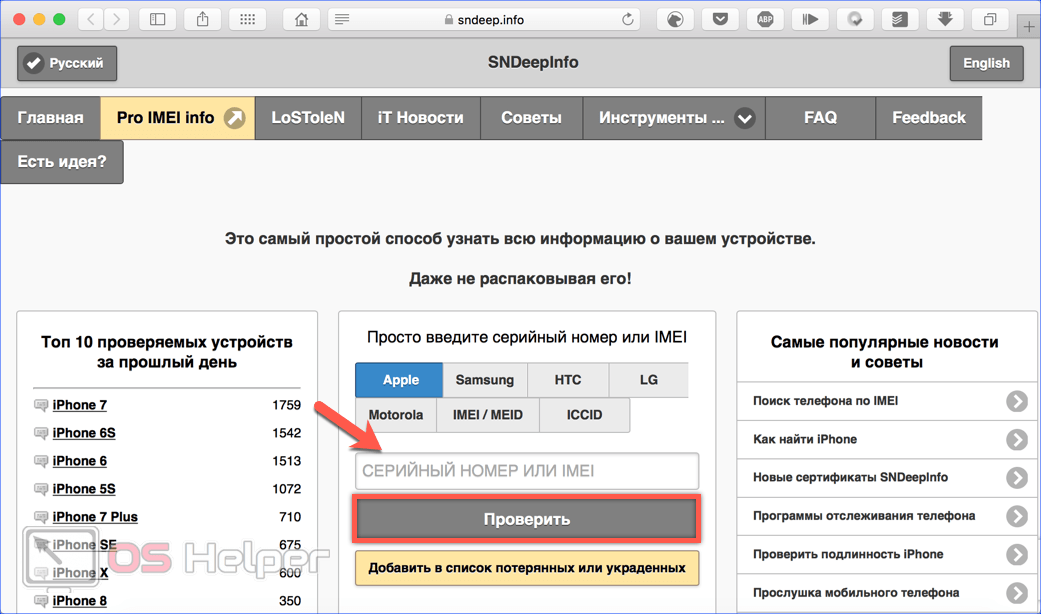Reload the page with refresh icon
Viewport: 1041px width, 614px height.
click(x=627, y=19)
